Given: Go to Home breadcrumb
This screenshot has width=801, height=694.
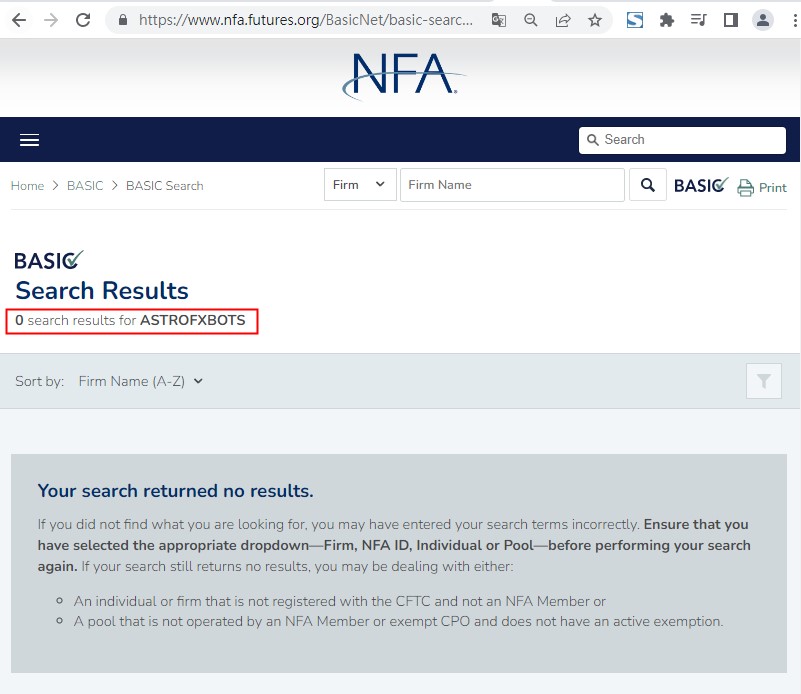Looking at the screenshot, I should tap(27, 186).
